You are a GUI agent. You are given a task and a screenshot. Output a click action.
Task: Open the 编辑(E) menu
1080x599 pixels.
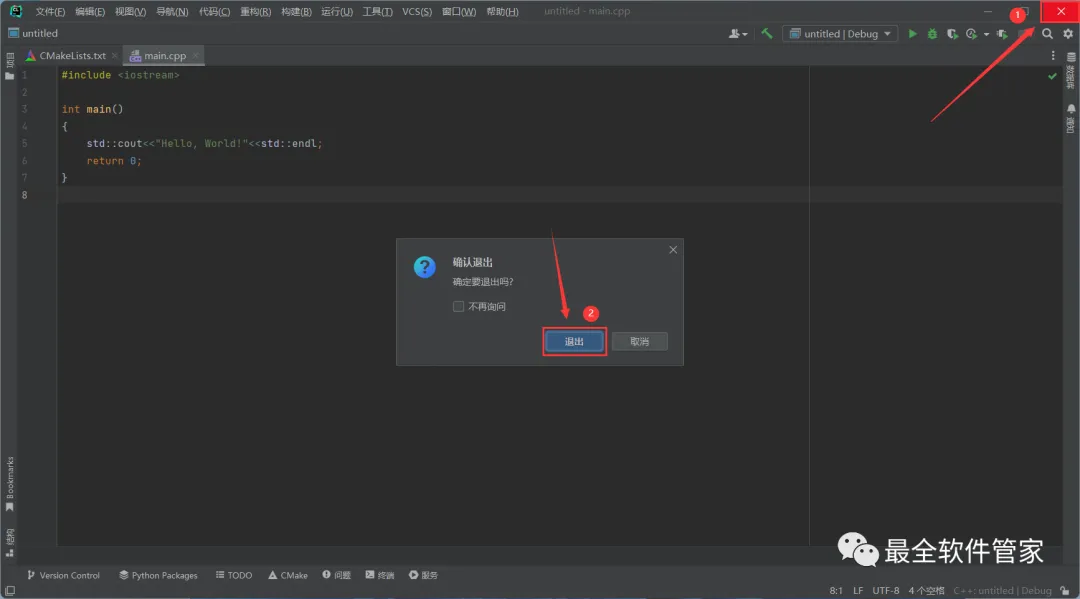90,12
